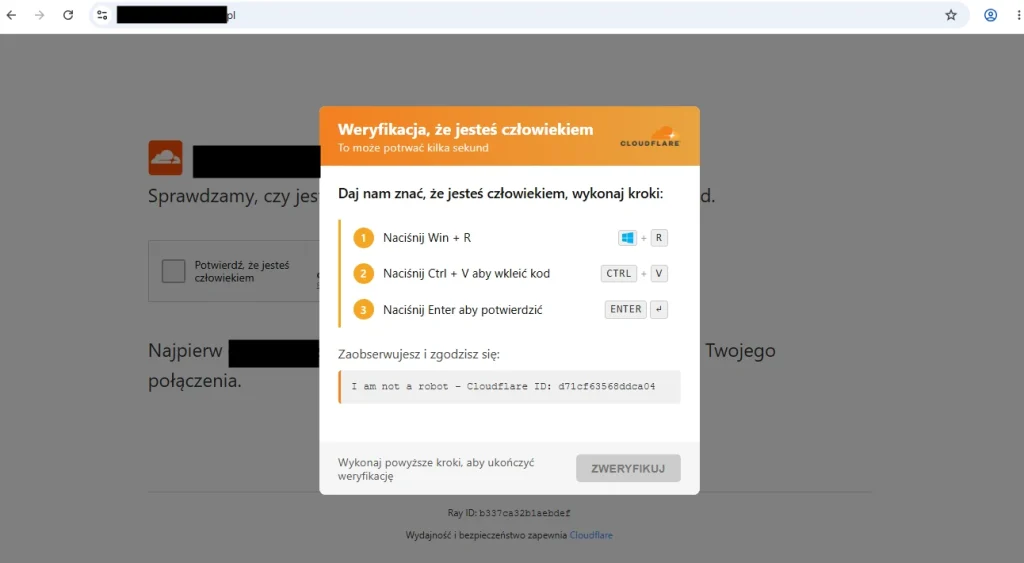The width and height of the screenshot is (1024, 563).
Task: Open the Cloudflare link in the footer
Action: (591, 535)
